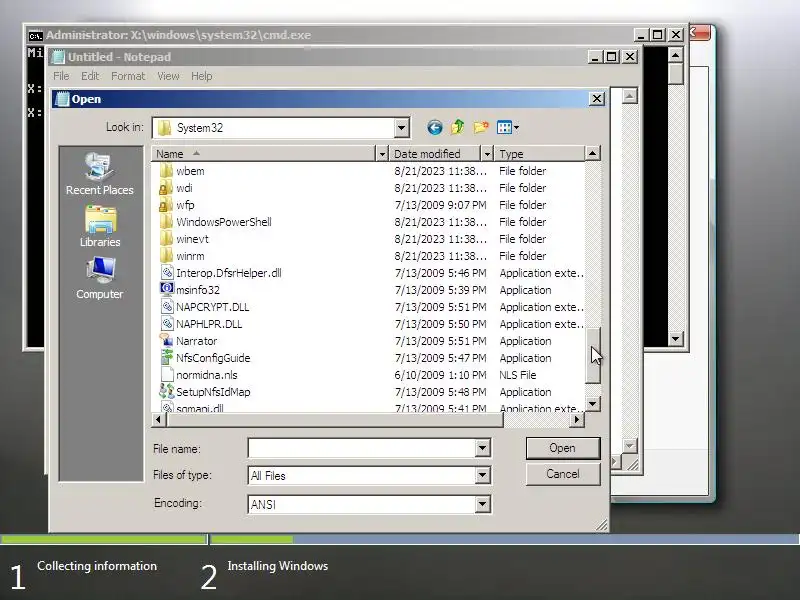Image resolution: width=800 pixels, height=600 pixels.
Task: Click the file list scroll up arrow
Action: pyautogui.click(x=592, y=154)
